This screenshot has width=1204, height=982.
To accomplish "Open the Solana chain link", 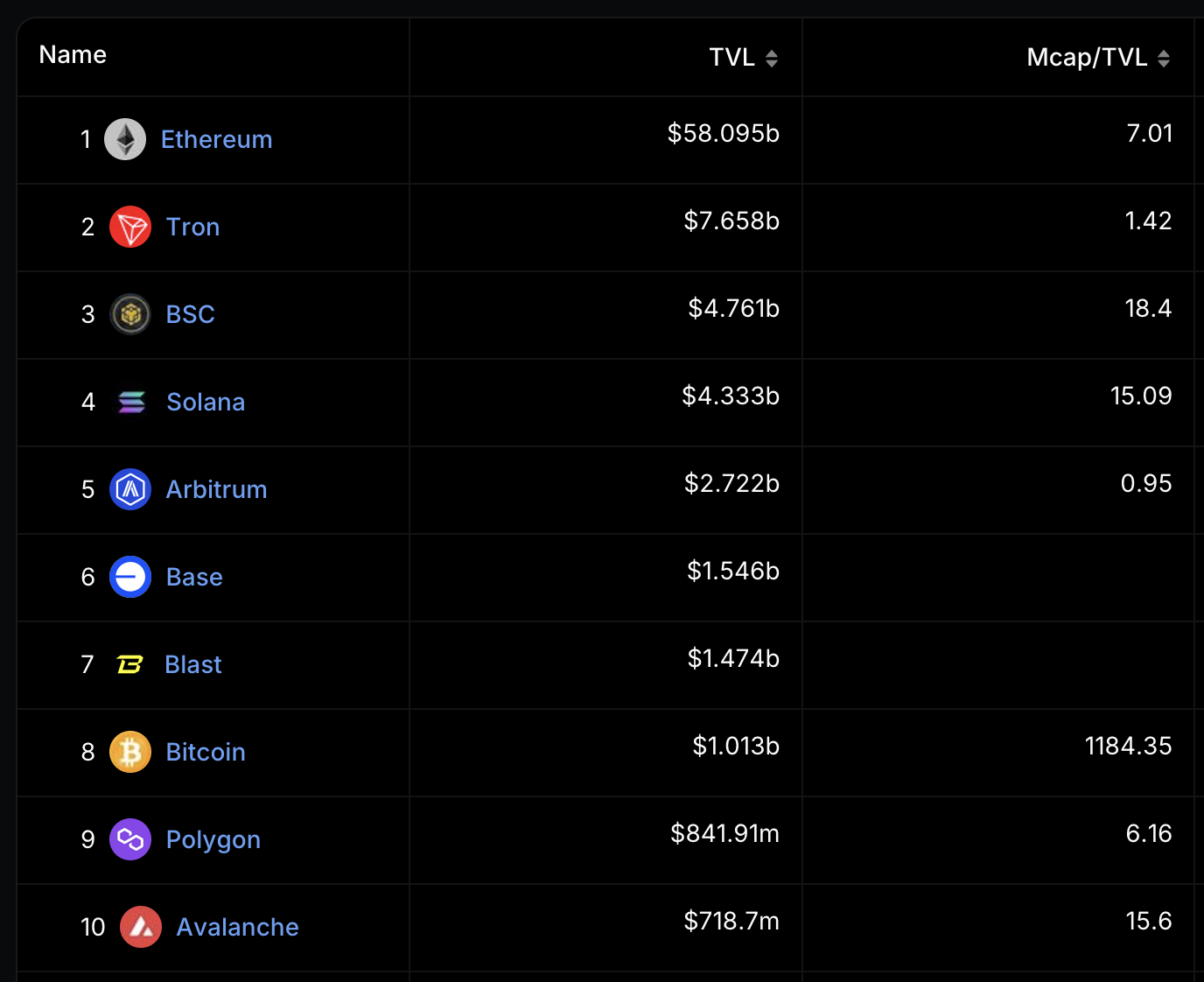I will (x=206, y=402).
